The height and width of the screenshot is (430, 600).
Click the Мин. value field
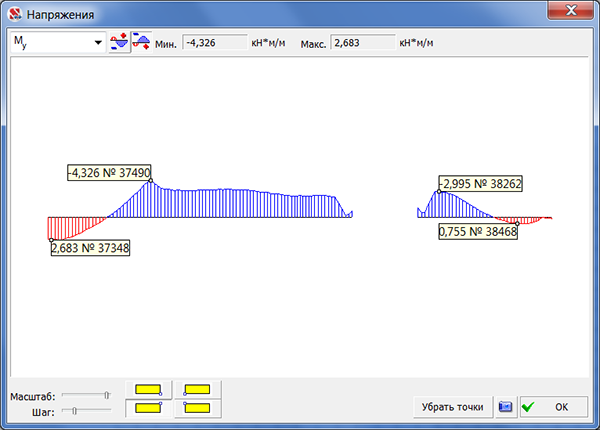pyautogui.click(x=213, y=43)
